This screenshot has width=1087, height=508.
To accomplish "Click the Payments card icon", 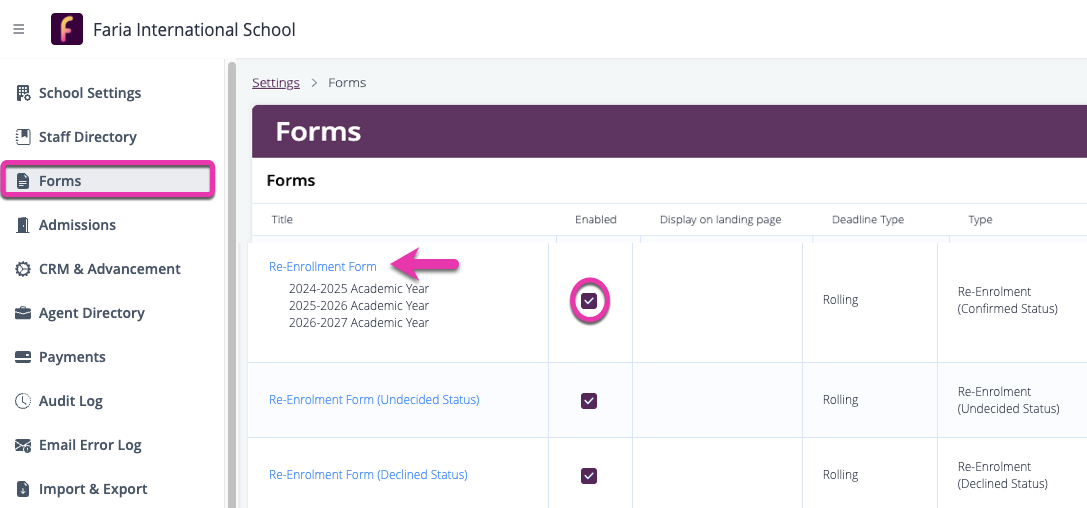I will tap(23, 357).
